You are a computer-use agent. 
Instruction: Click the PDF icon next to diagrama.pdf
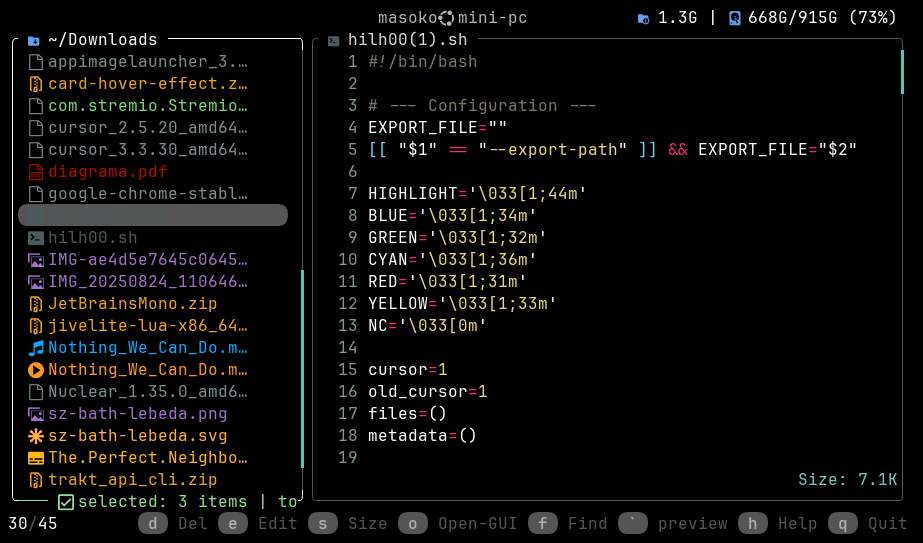coord(35,172)
